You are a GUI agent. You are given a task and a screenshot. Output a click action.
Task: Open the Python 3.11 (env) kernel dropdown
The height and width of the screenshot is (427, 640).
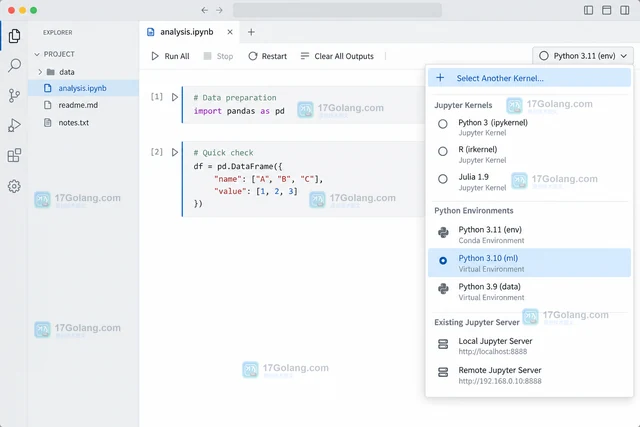pos(583,56)
